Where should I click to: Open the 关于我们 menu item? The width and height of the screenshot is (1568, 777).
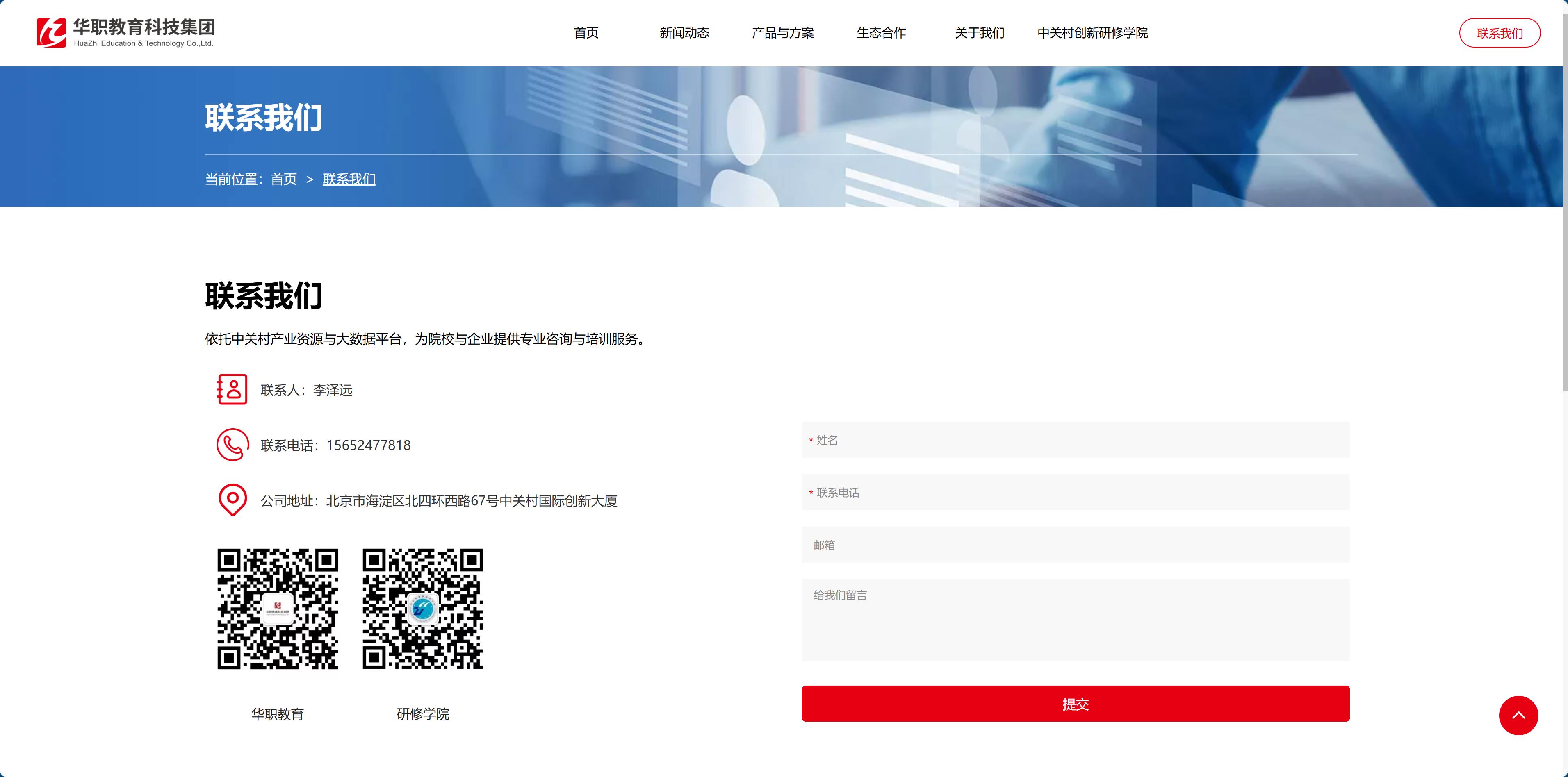click(x=980, y=33)
